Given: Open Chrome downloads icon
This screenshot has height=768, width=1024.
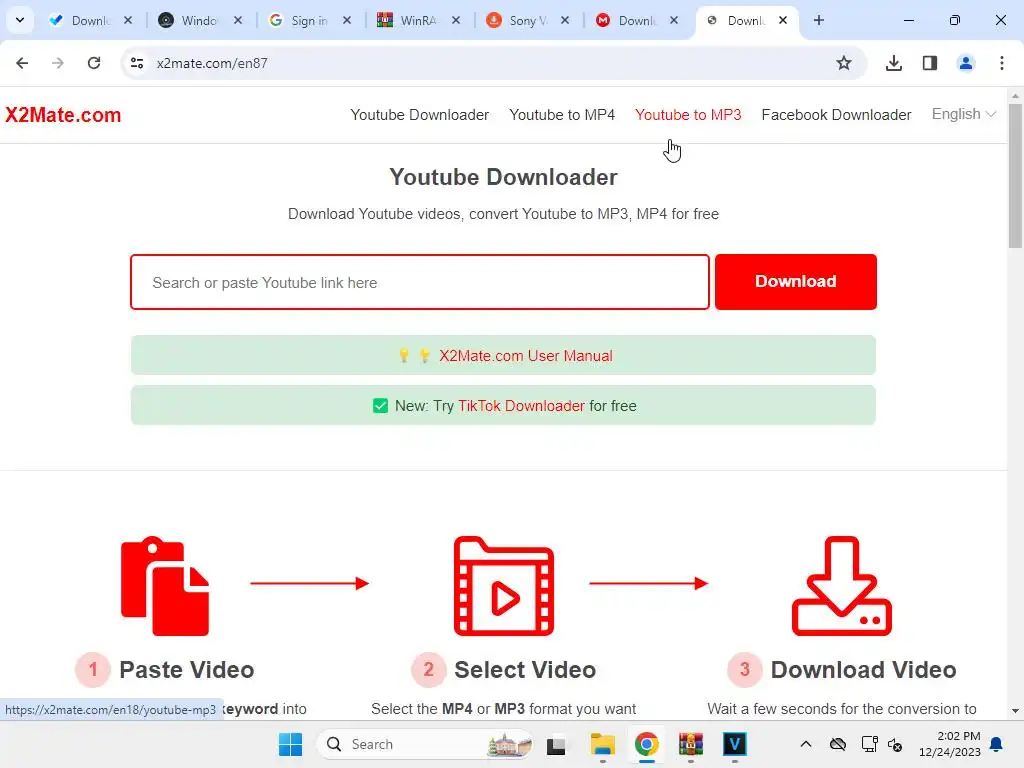Looking at the screenshot, I should click(x=894, y=63).
